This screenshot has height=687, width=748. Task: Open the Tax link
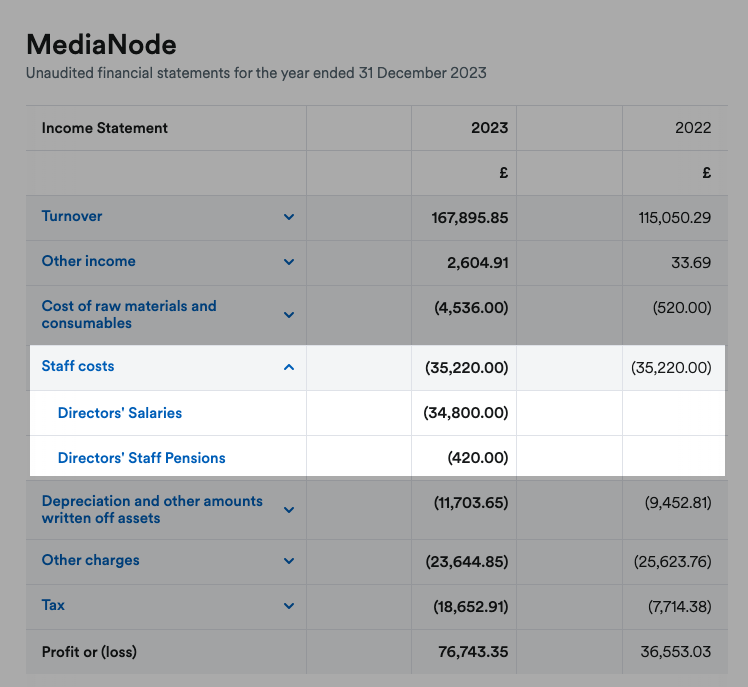[x=53, y=605]
